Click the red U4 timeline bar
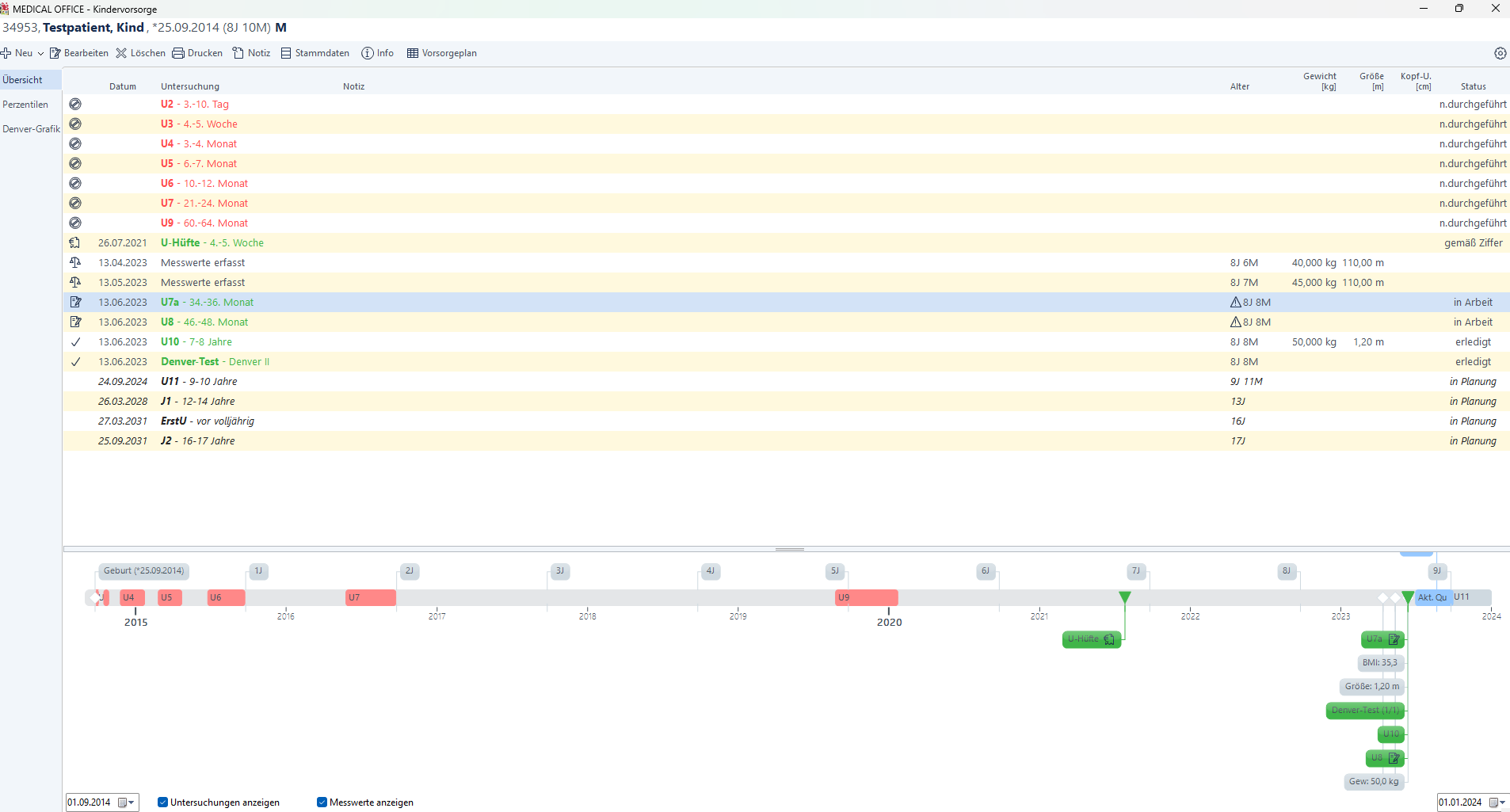Viewport: 1510px width, 812px height. 132,597
